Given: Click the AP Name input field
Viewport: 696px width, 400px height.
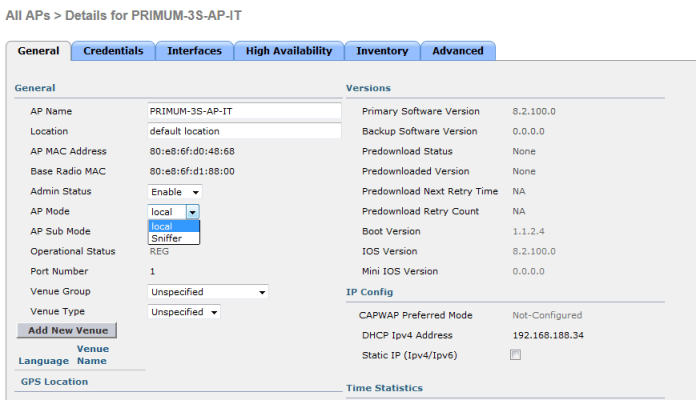Looking at the screenshot, I should point(244,111).
